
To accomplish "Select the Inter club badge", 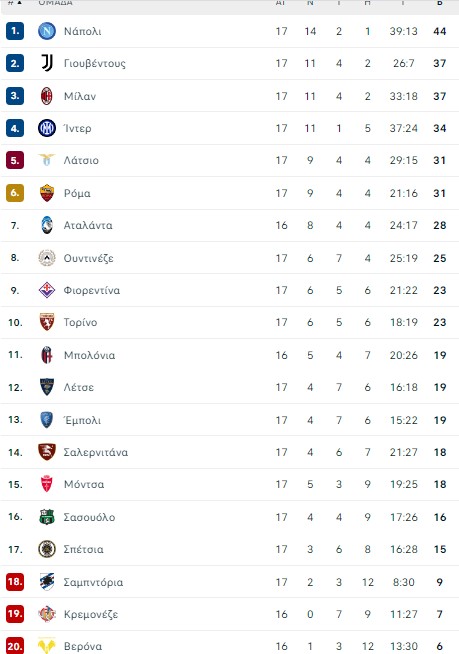I will pyautogui.click(x=47, y=128).
